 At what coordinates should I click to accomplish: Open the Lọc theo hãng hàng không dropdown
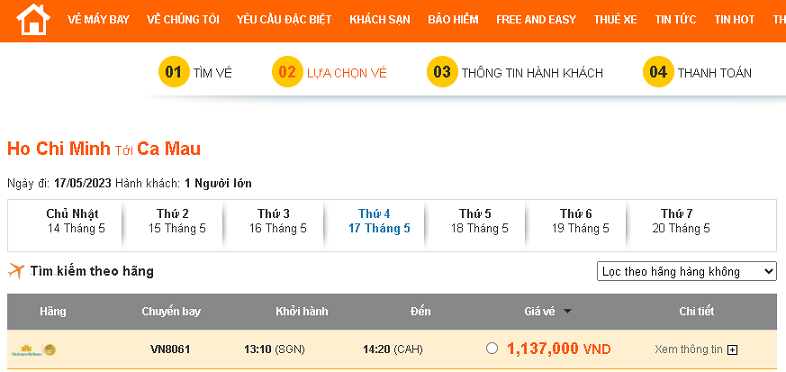pos(687,272)
